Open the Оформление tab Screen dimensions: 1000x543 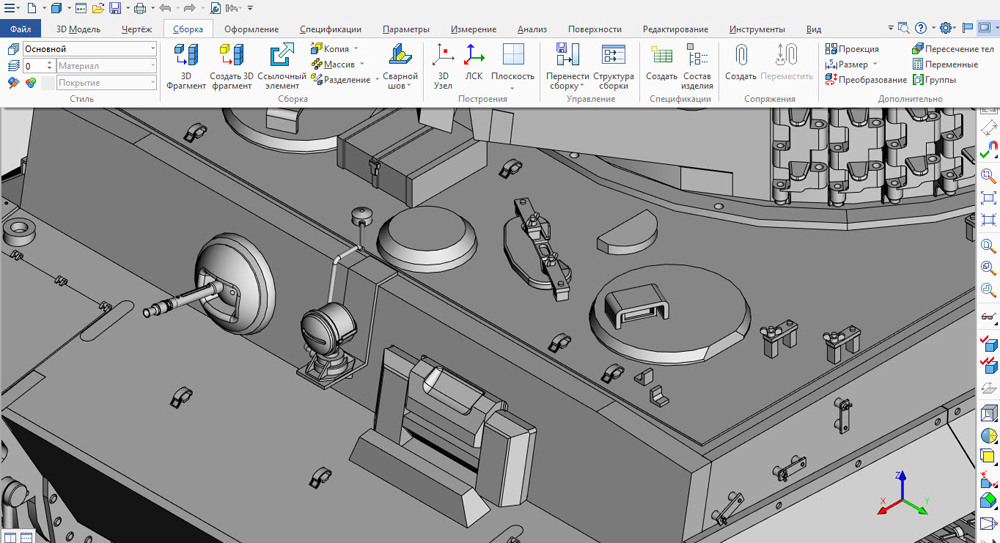tap(251, 29)
